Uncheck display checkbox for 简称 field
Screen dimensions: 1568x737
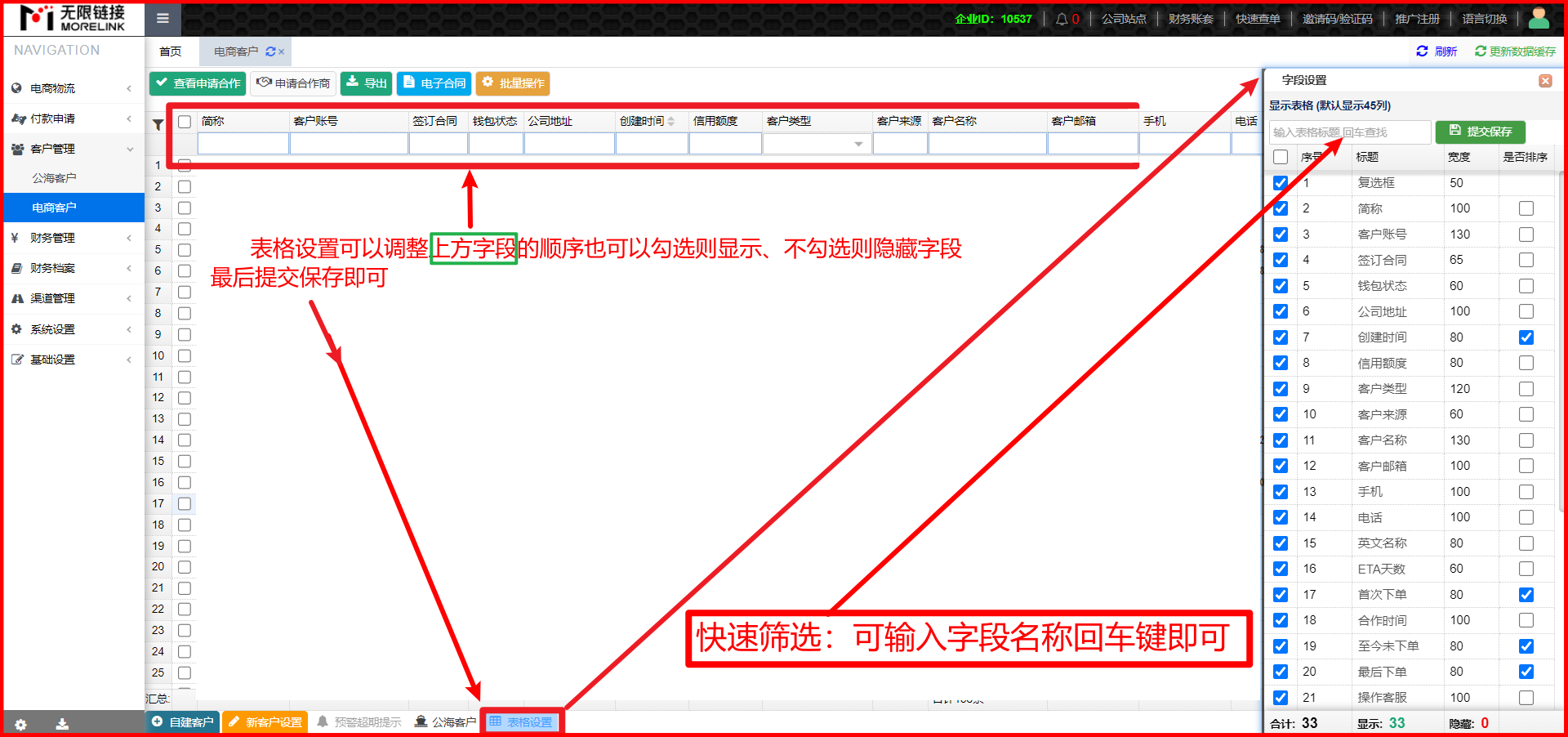(x=1281, y=208)
